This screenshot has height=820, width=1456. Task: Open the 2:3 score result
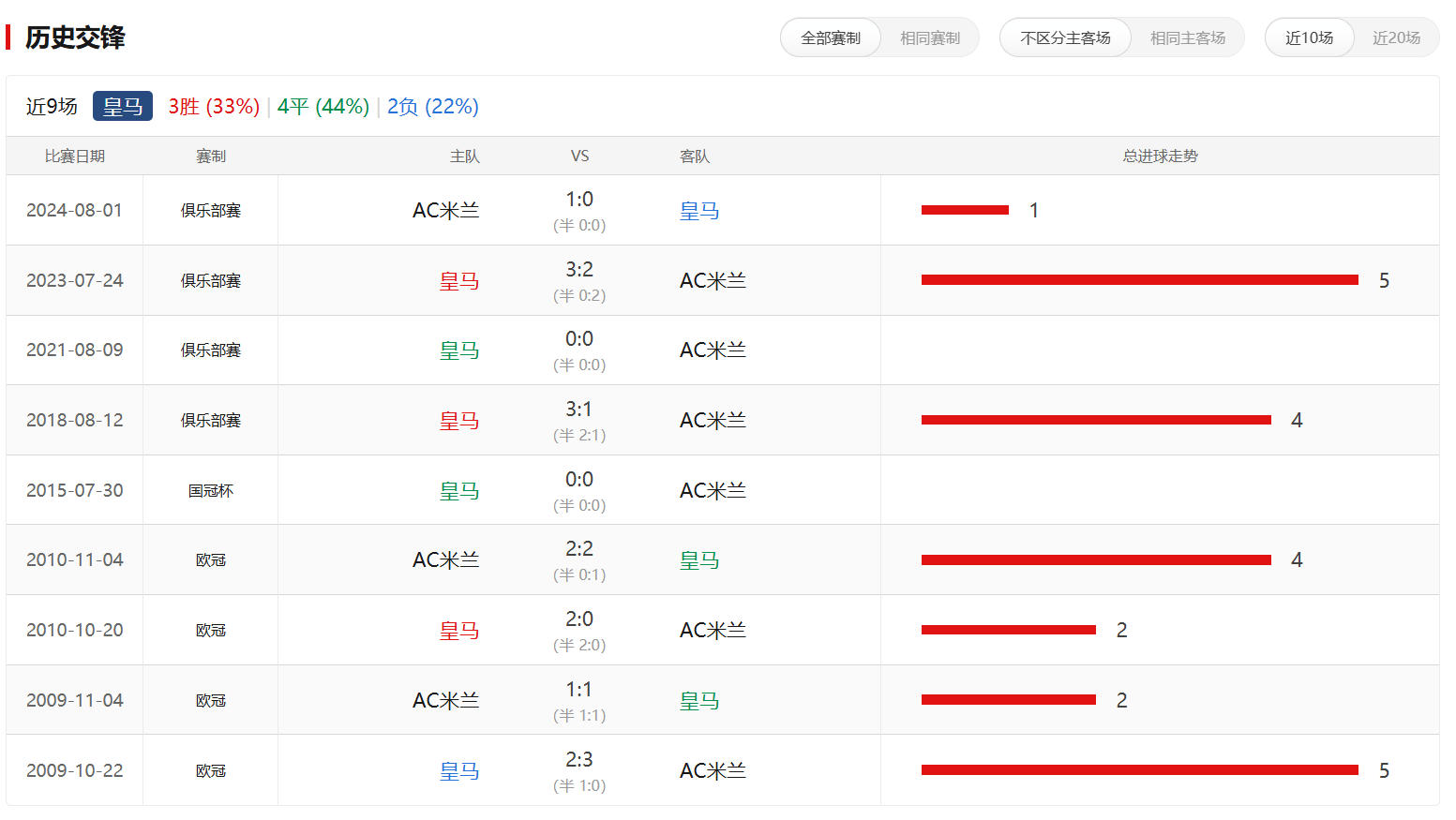point(579,759)
